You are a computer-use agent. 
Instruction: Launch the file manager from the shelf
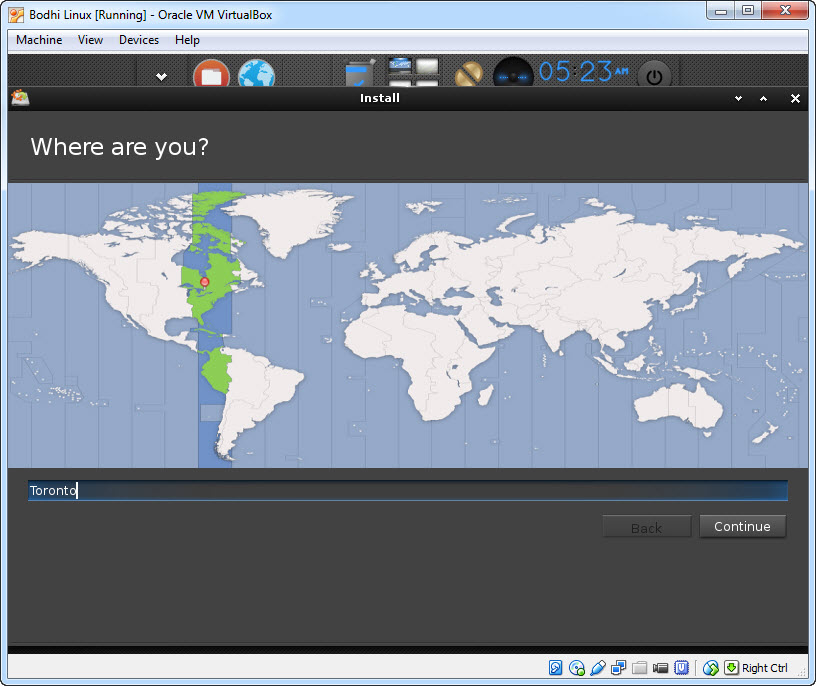(x=211, y=74)
